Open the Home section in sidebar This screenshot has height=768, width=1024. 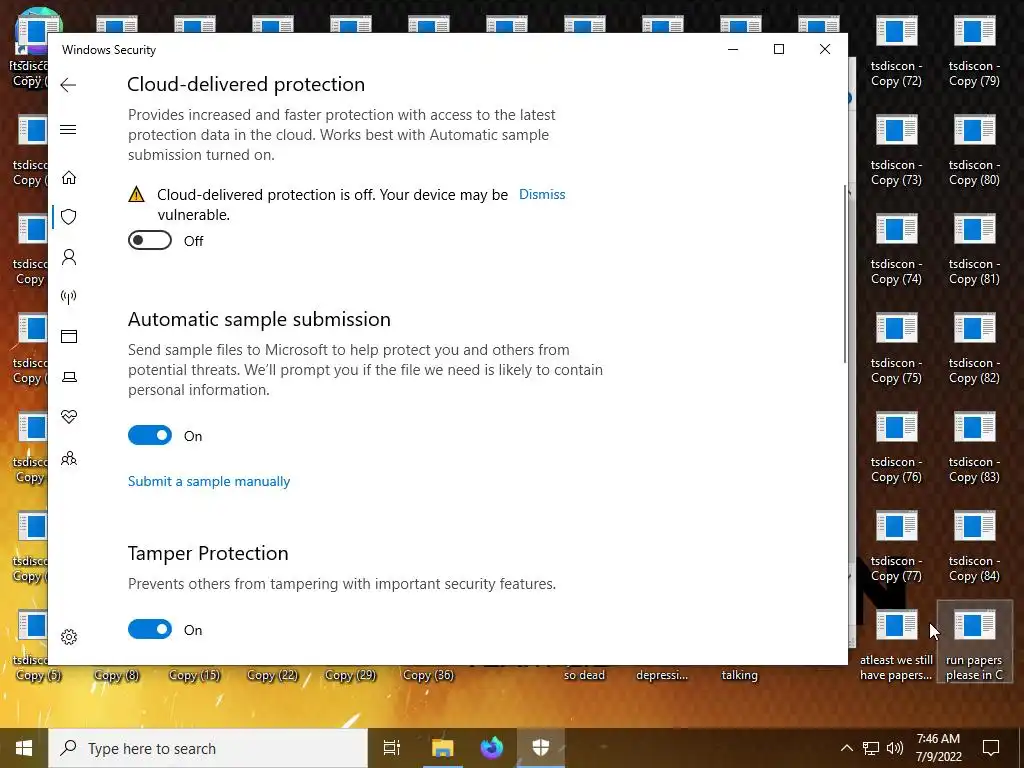coord(69,178)
